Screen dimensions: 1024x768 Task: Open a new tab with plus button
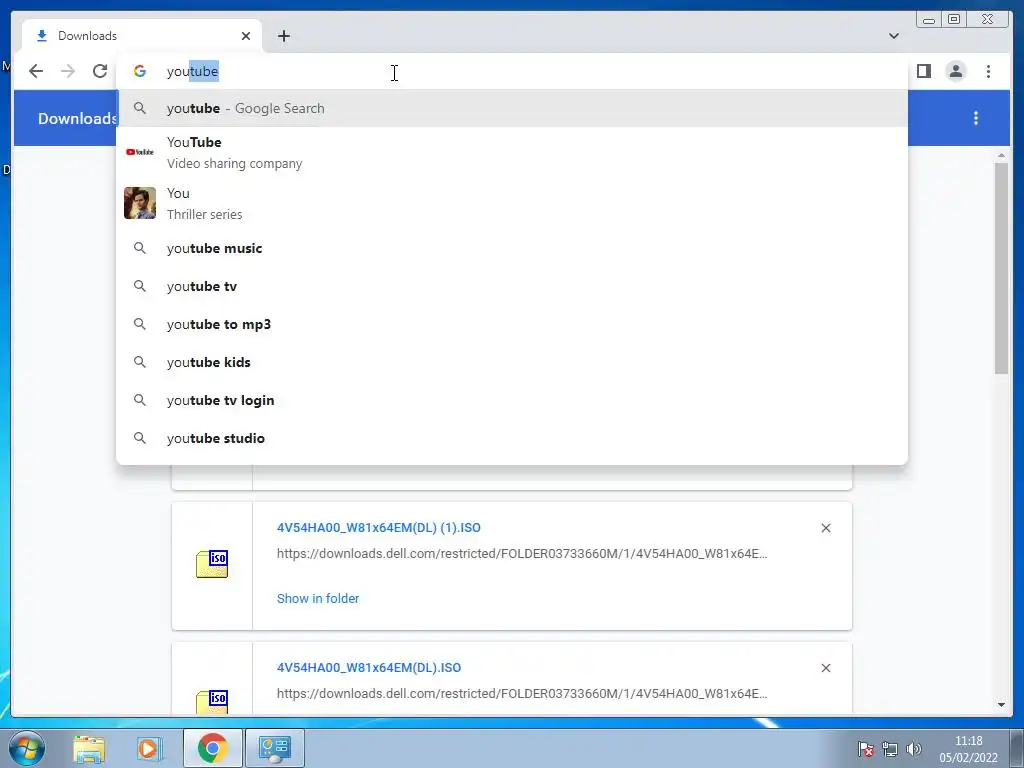tap(283, 36)
